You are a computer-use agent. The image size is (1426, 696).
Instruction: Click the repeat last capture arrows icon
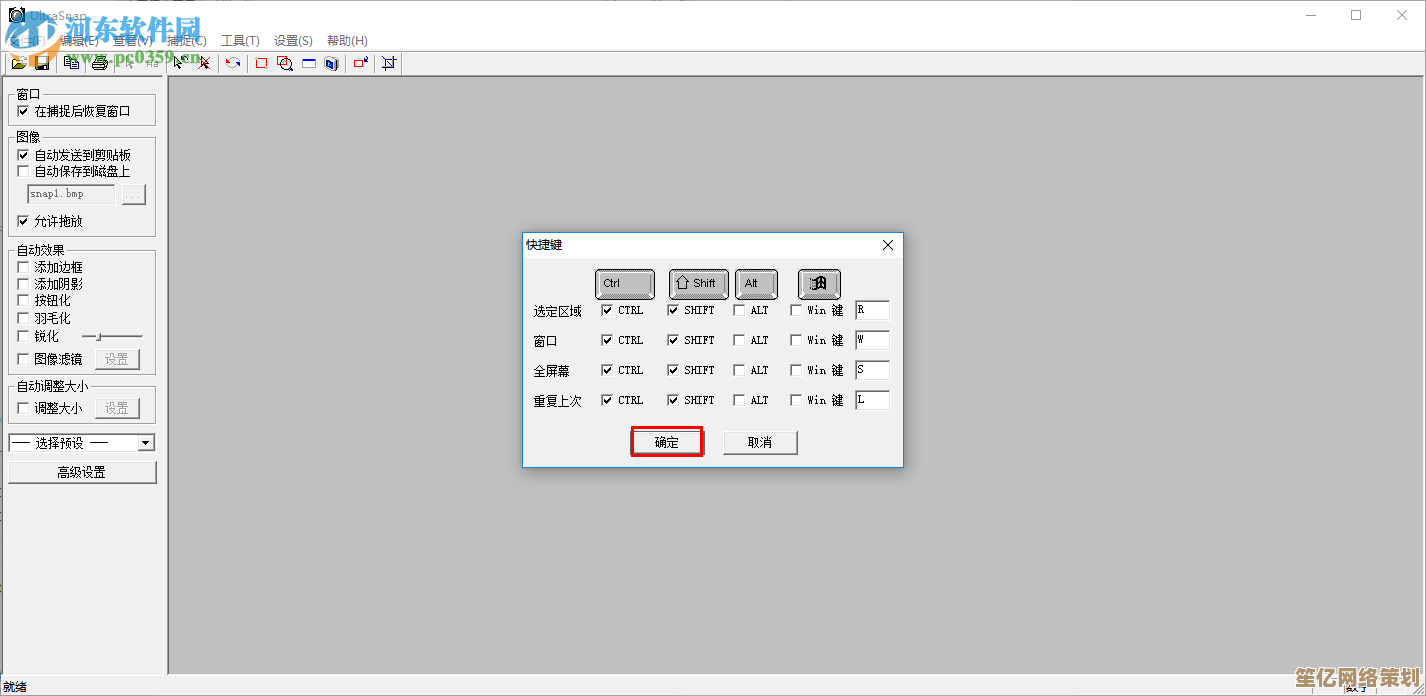233,63
